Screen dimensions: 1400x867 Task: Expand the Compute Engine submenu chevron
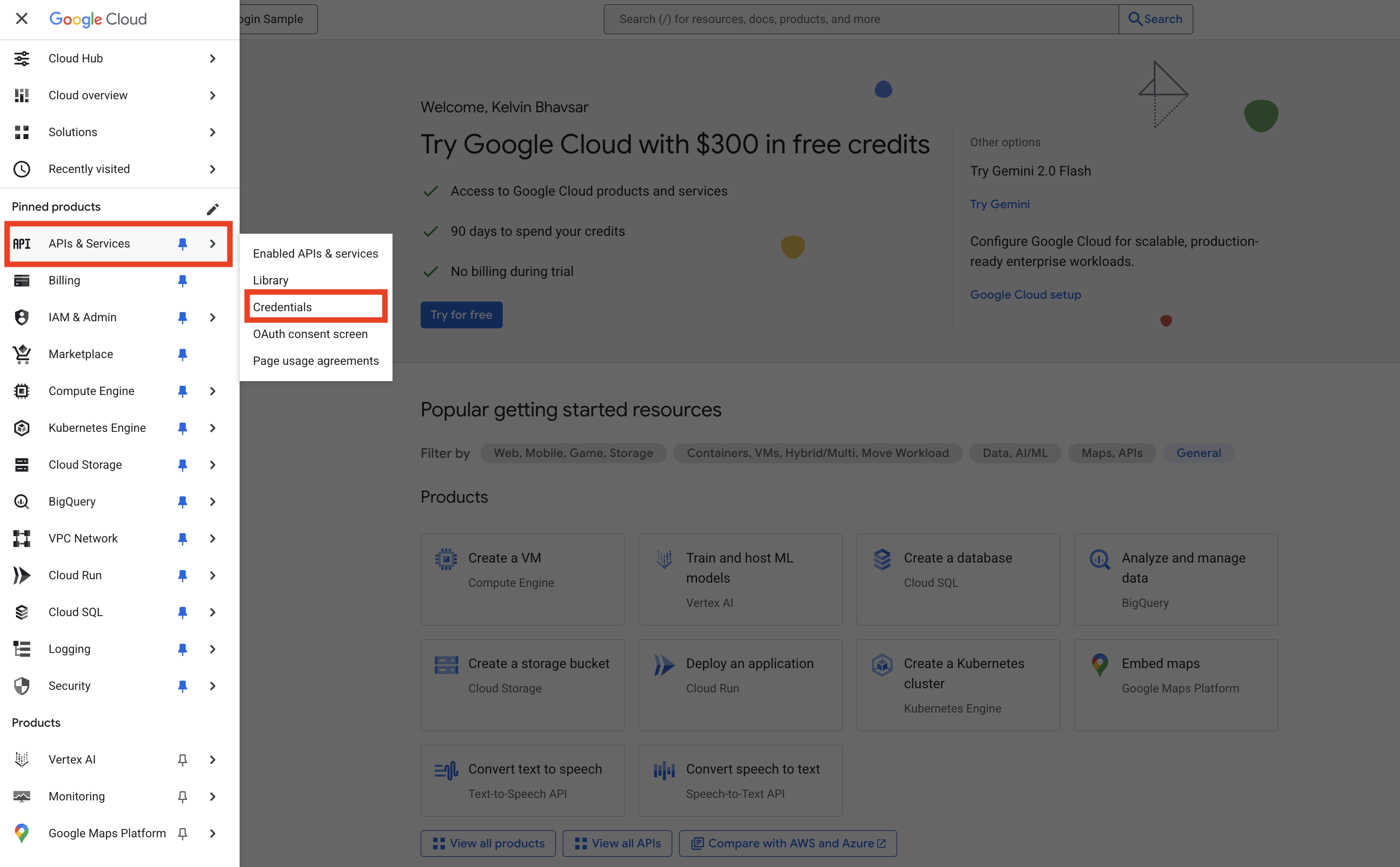[213, 391]
